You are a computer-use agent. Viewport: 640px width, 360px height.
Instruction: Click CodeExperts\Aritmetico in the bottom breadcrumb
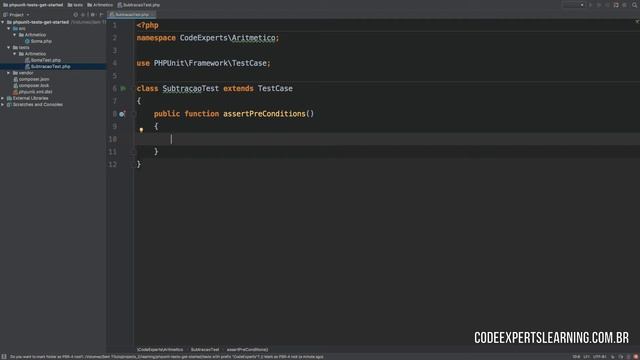160,350
